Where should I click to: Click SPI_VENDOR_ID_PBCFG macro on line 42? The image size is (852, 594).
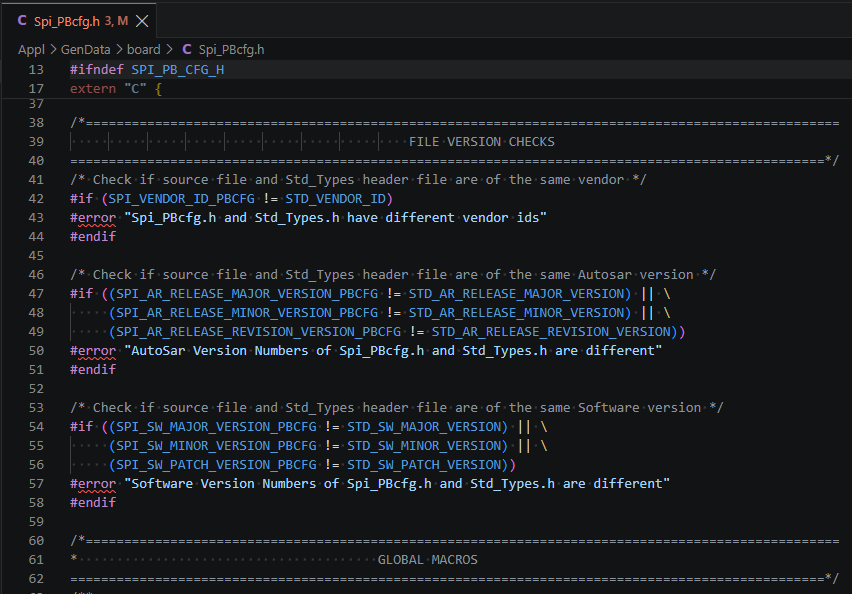coord(181,198)
